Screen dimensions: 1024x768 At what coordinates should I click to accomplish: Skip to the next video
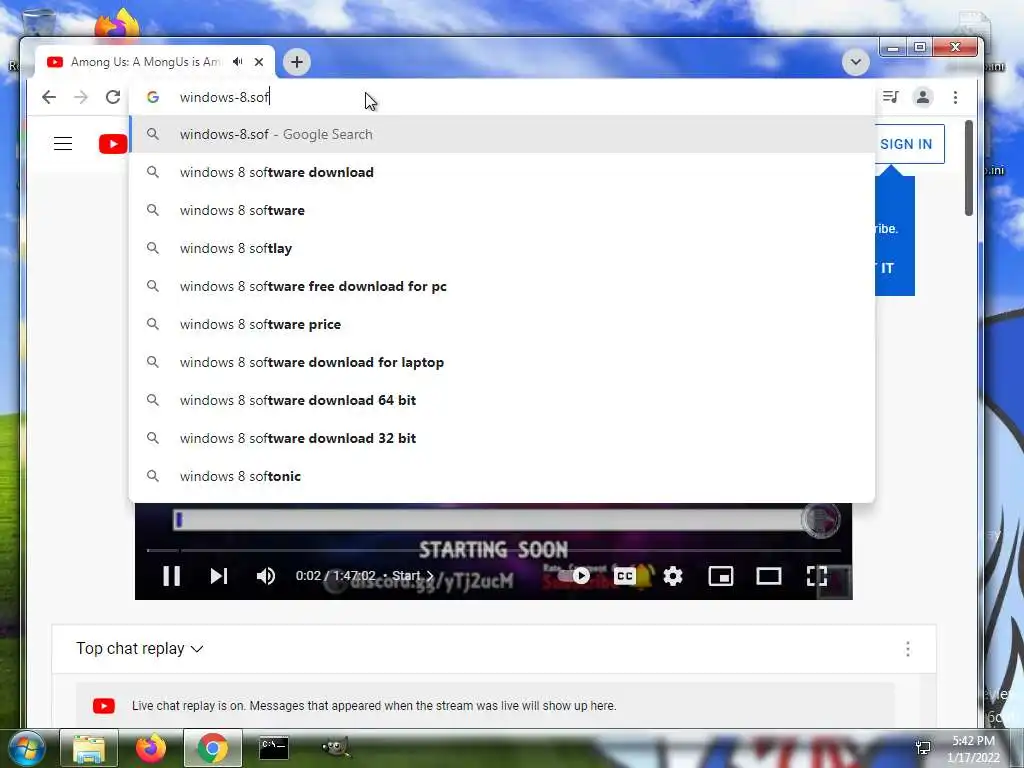click(x=219, y=576)
